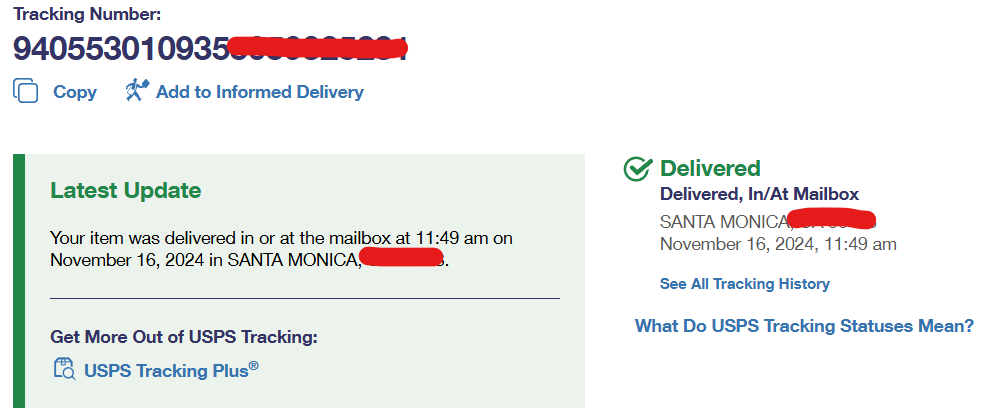Click the Tracking Number label
Image resolution: width=1005 pixels, height=413 pixels.
[x=87, y=14]
